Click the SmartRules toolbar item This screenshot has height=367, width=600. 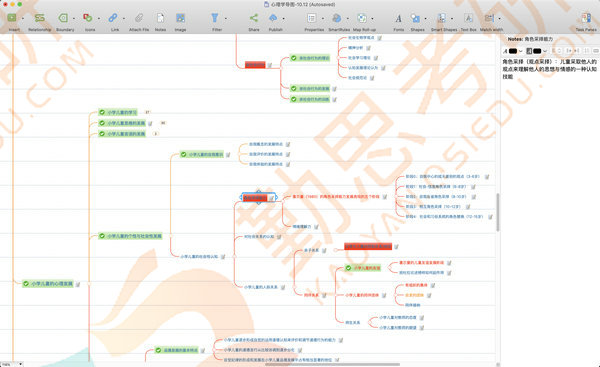coord(337,18)
